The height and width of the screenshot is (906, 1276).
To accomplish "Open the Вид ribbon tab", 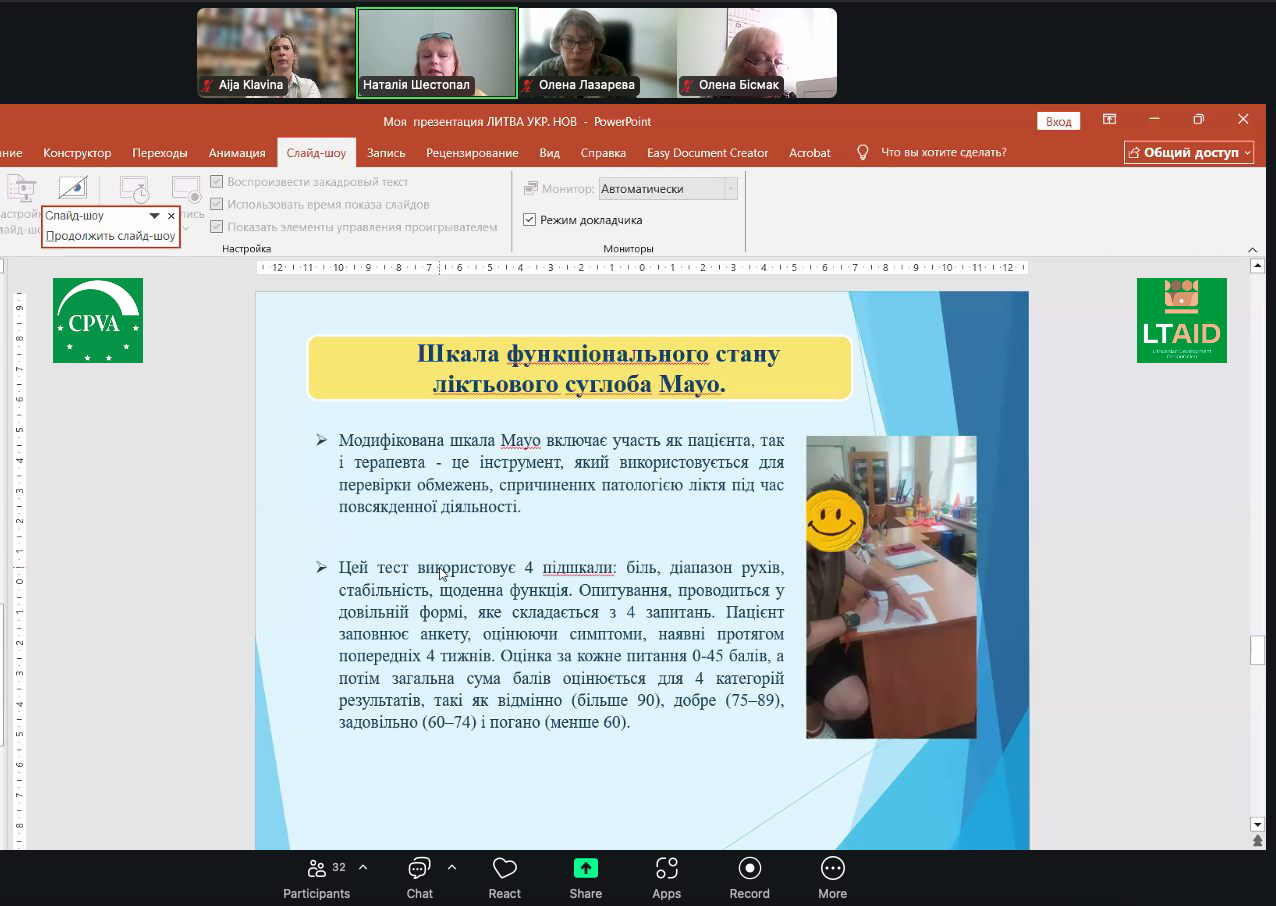I will [550, 153].
